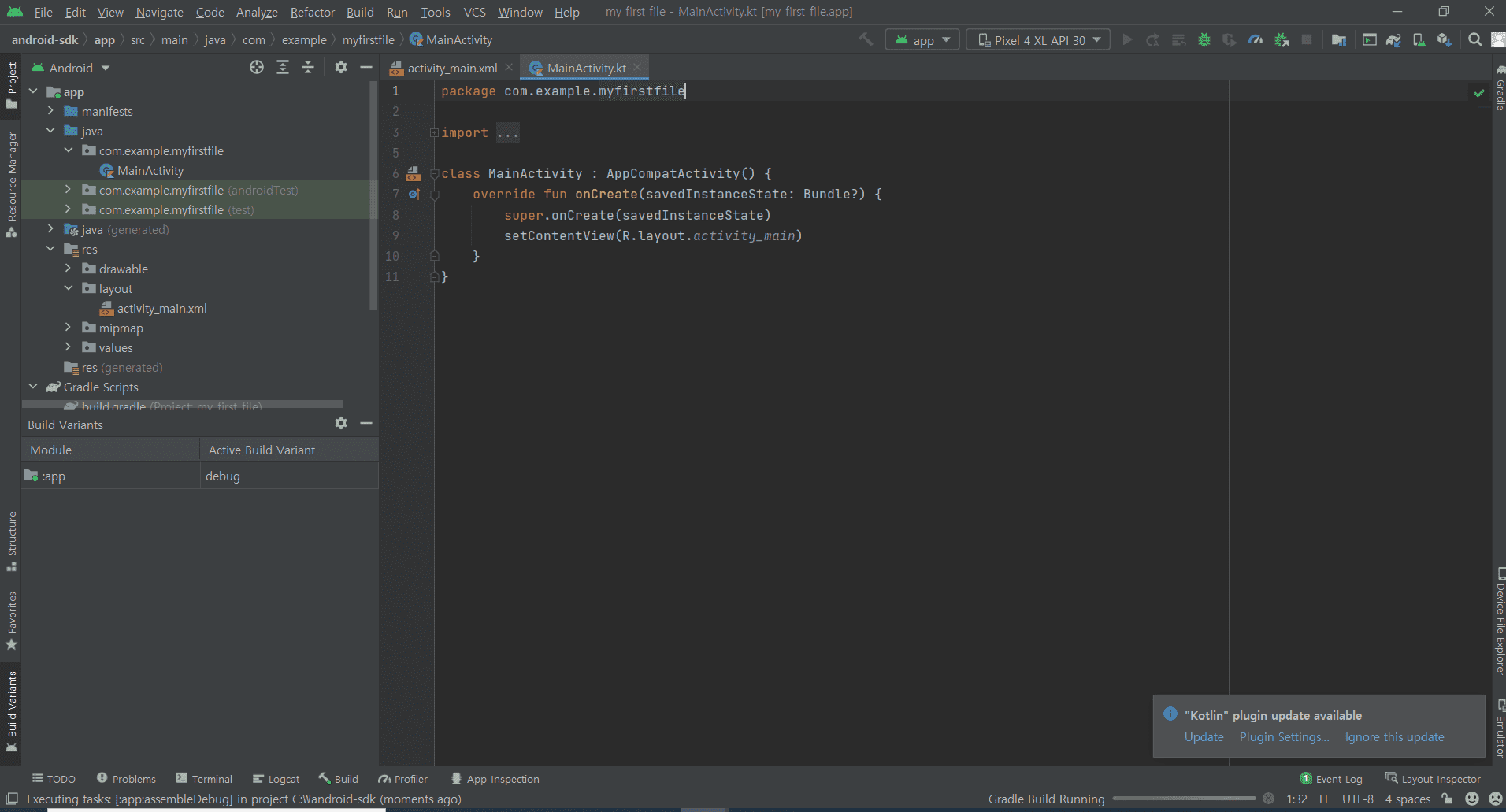The width and height of the screenshot is (1506, 812).
Task: Expand the drawable folder in tree
Action: pos(68,269)
